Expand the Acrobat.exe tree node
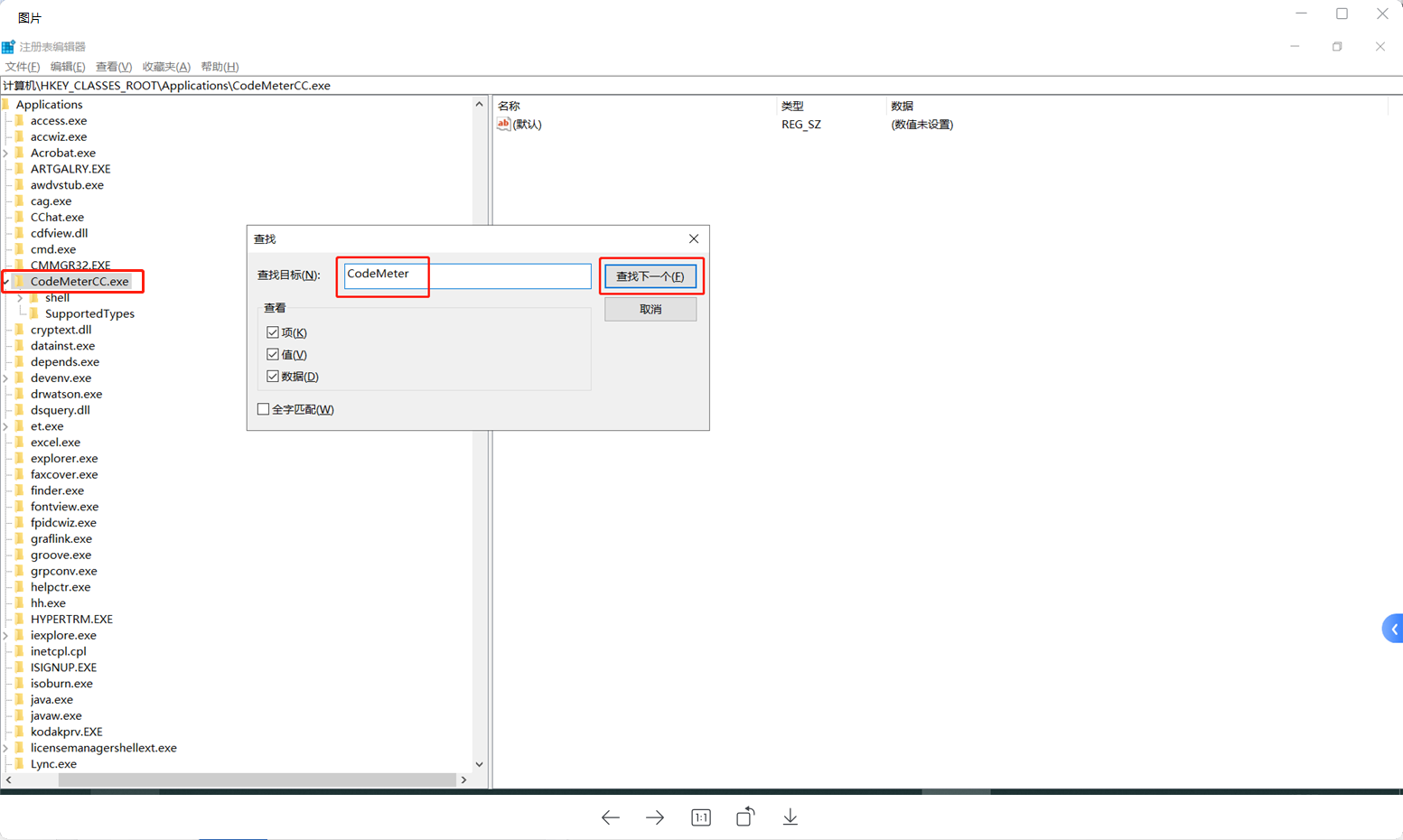Viewport: 1403px width, 840px height. pos(6,154)
